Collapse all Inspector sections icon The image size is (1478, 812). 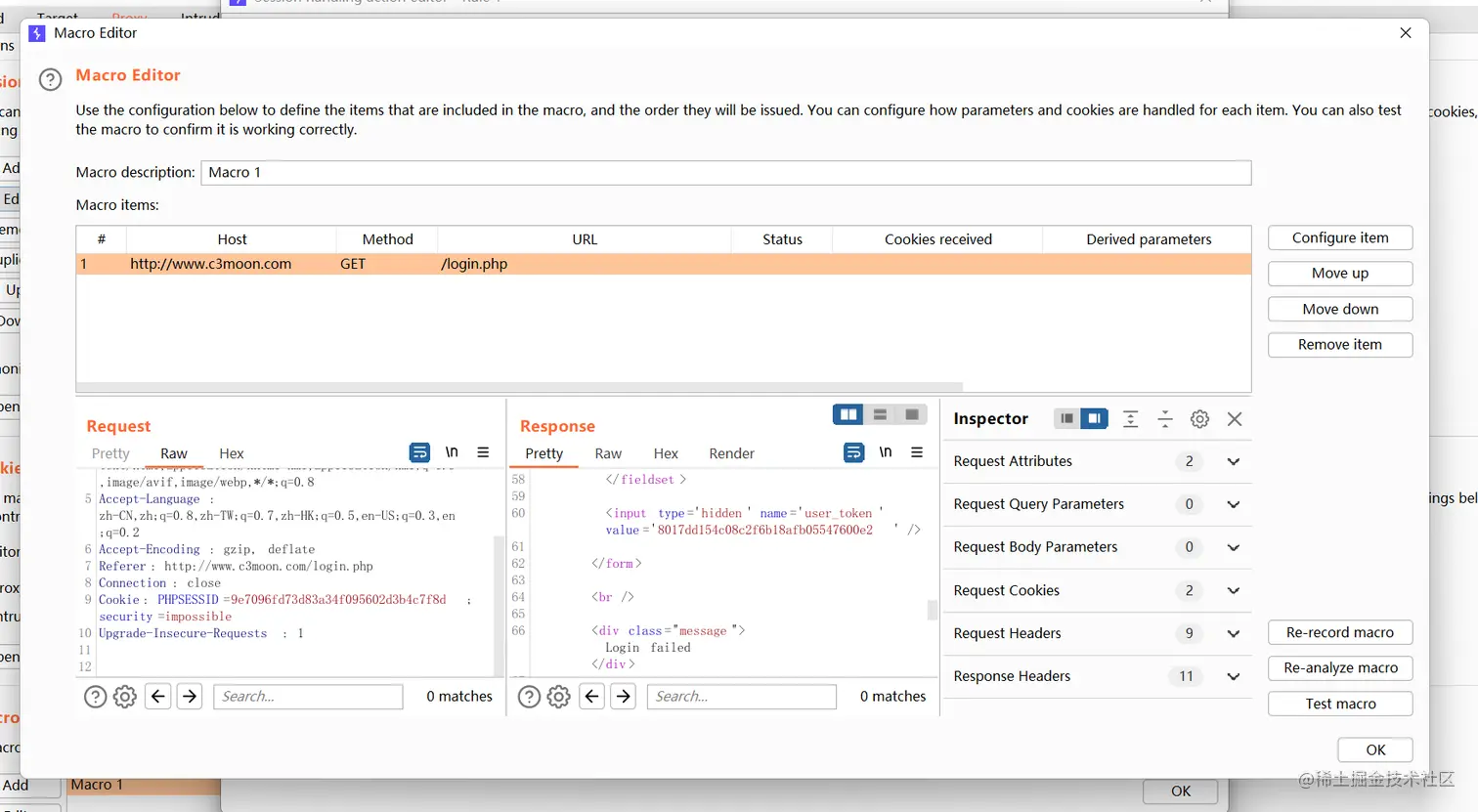click(x=1165, y=419)
